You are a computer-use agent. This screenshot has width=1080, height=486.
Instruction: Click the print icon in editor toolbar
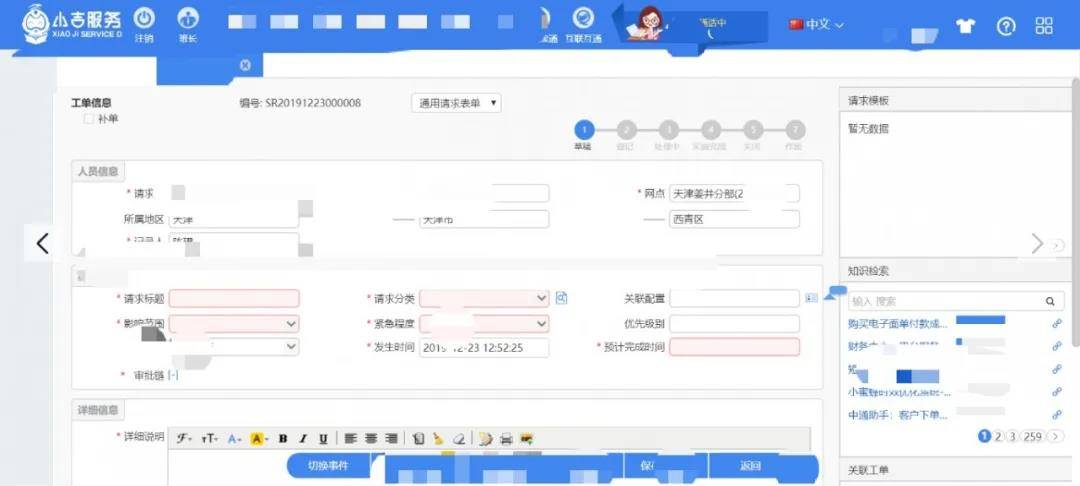tap(506, 439)
